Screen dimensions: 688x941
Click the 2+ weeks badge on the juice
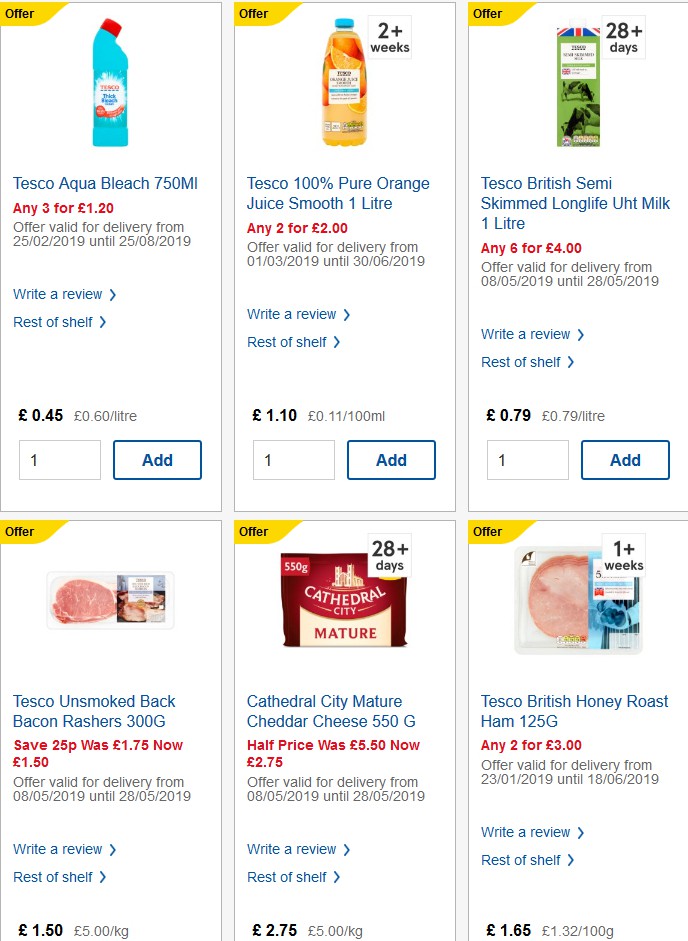387,37
